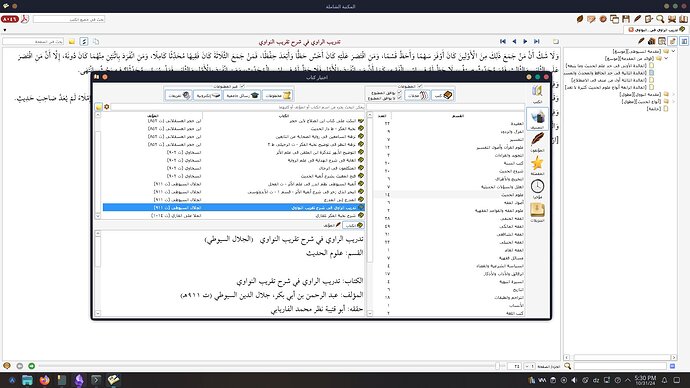Click the رسائل جامعية filter button
The height and width of the screenshot is (388, 690).
(242, 95)
